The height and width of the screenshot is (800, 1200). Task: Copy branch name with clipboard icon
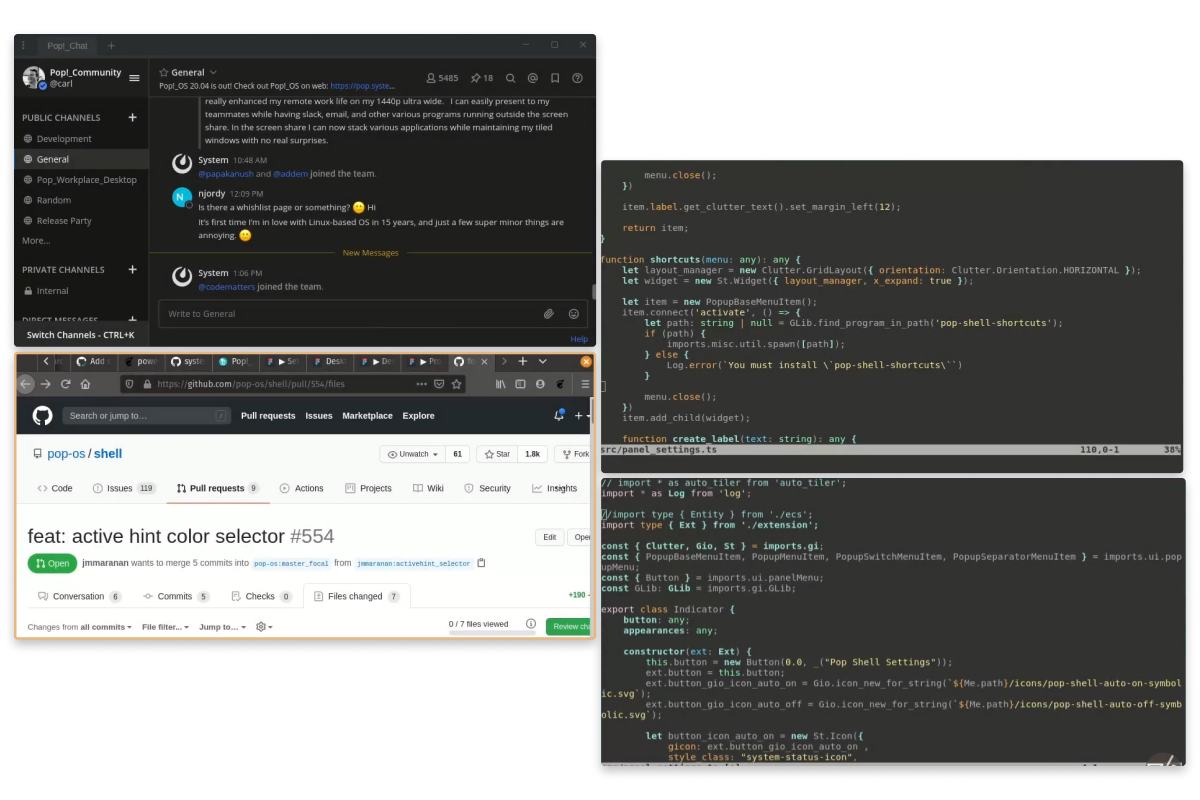(482, 563)
